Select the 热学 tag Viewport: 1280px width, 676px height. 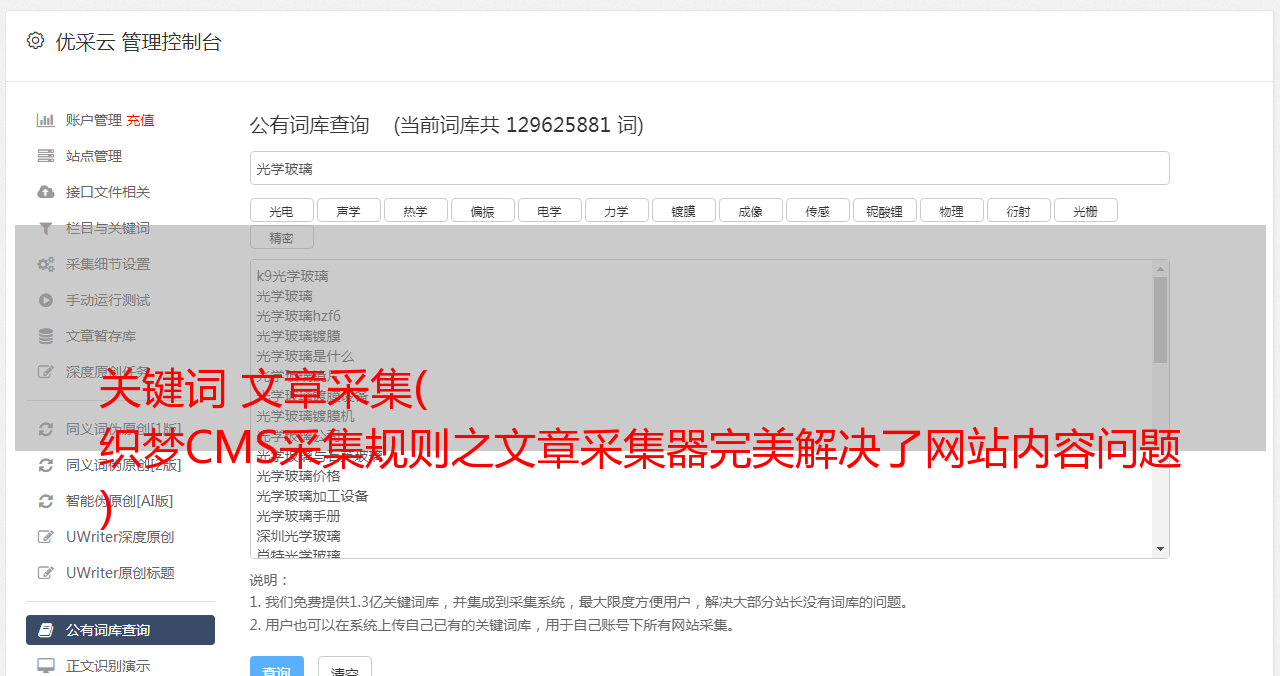click(x=415, y=210)
